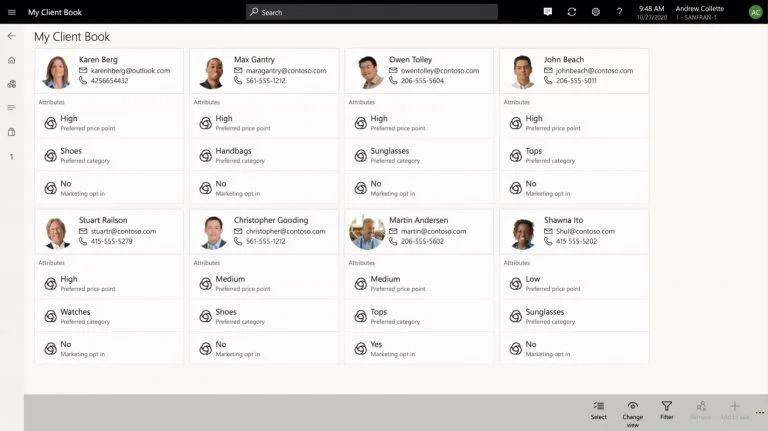768x431 pixels.
Task: Click the back arrow in sidebar
Action: [11, 36]
